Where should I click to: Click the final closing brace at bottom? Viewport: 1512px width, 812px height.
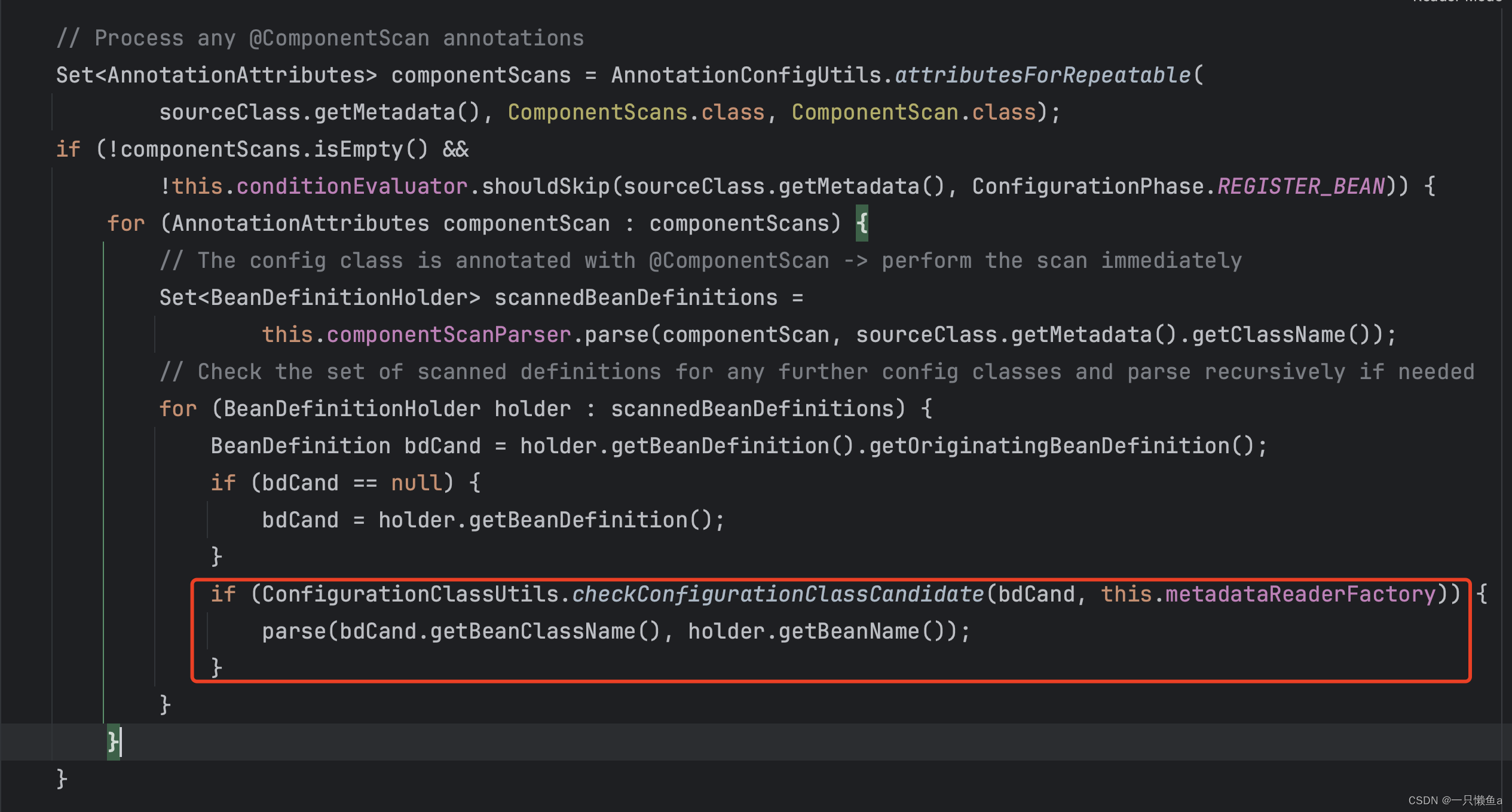tap(62, 779)
